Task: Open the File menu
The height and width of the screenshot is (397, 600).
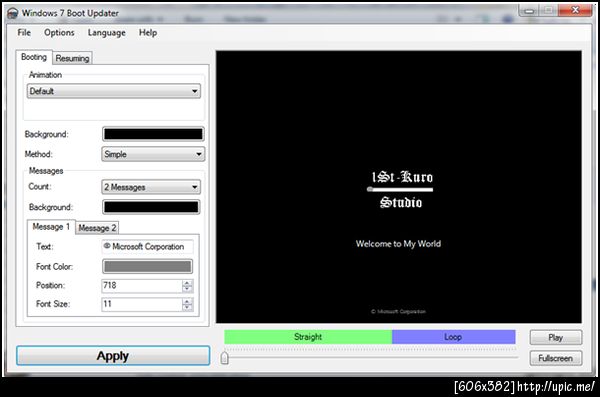Action: pos(24,33)
